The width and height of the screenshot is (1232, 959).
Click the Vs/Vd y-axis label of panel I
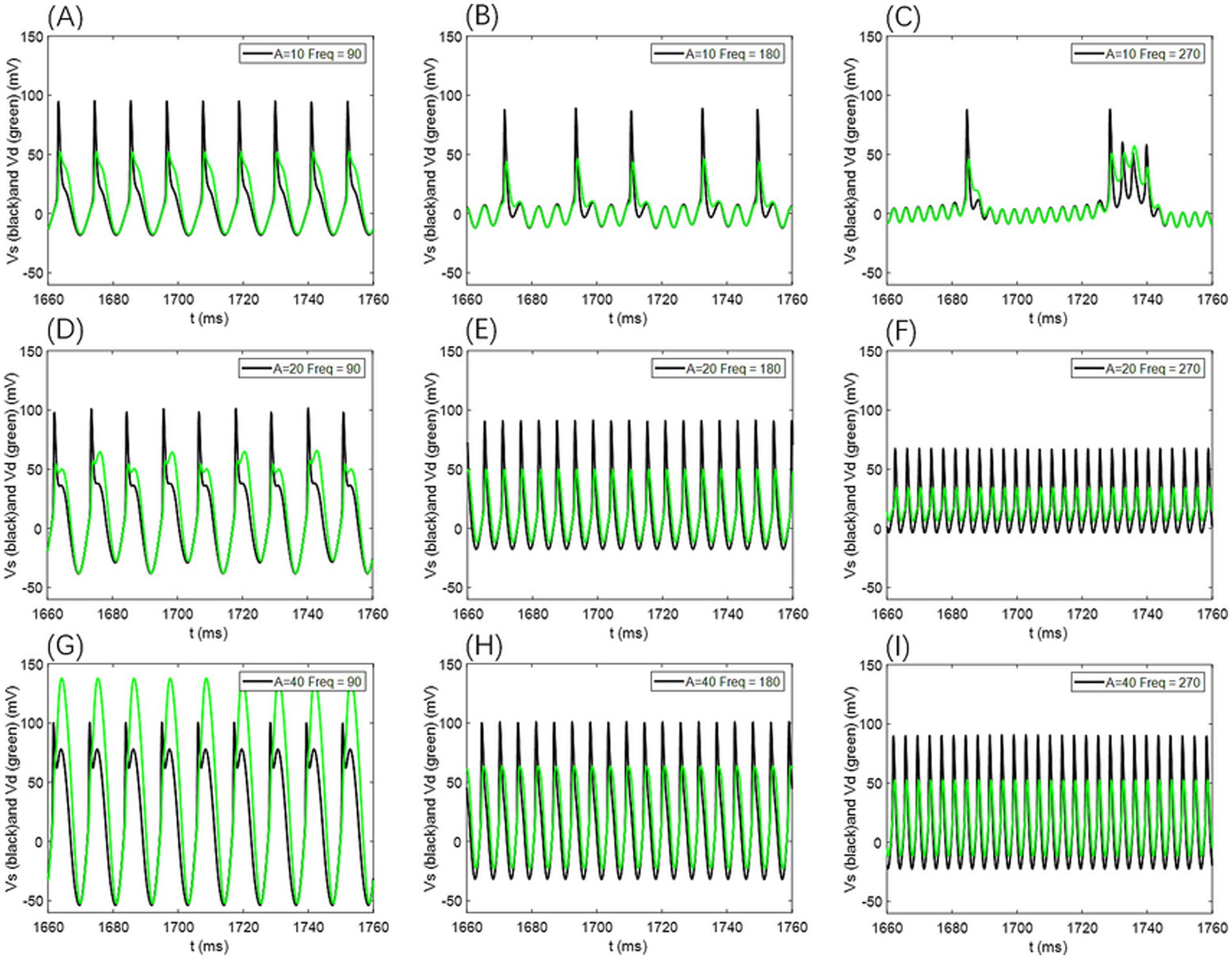(850, 789)
